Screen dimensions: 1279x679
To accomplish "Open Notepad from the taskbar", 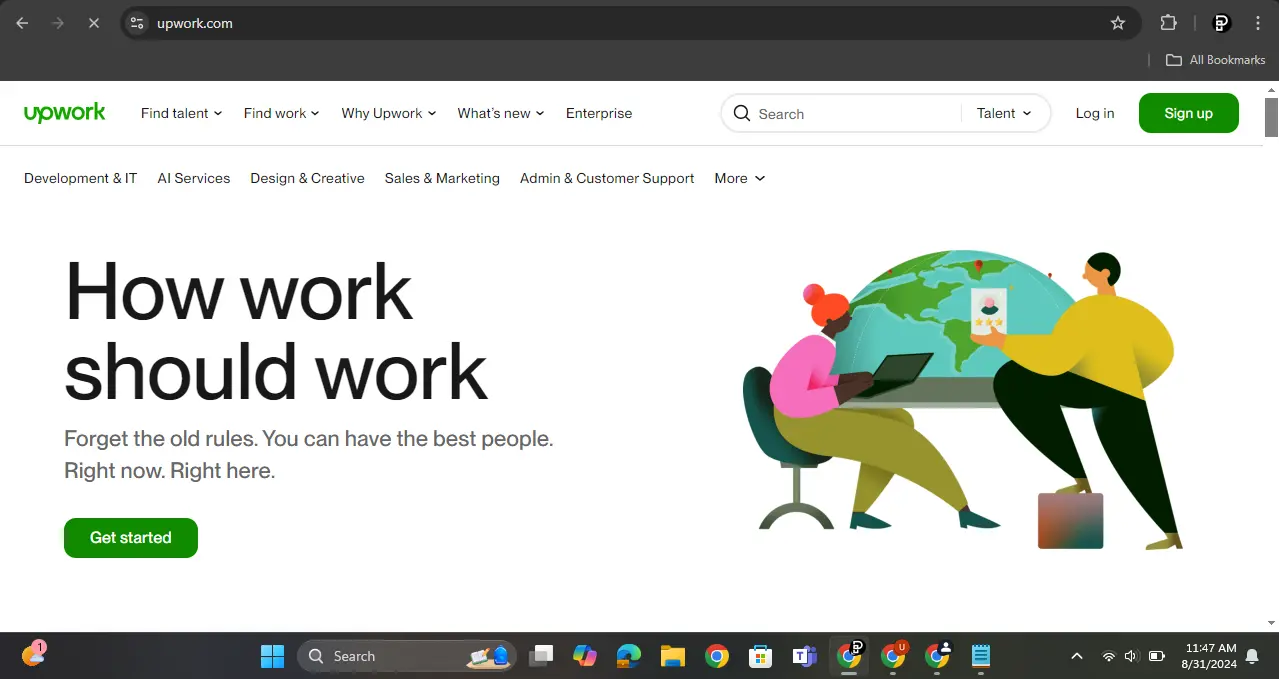I will [x=981, y=656].
